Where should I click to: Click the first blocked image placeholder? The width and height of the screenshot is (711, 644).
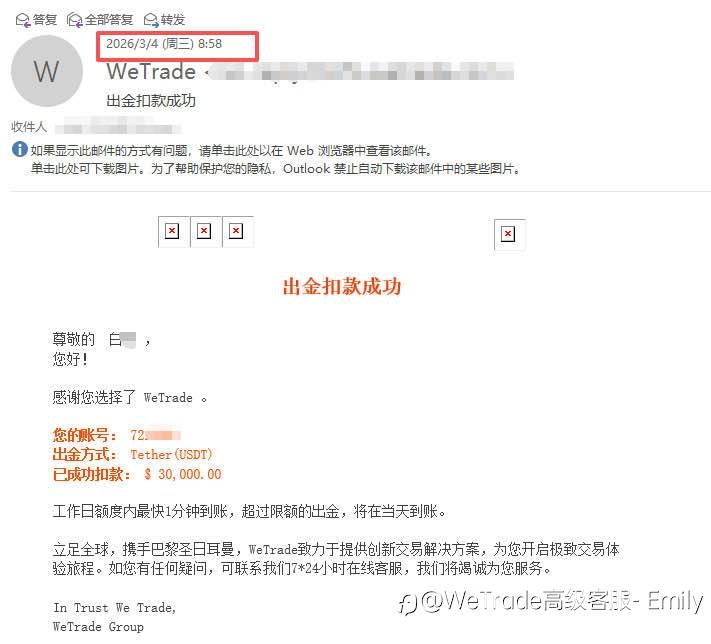[x=172, y=231]
